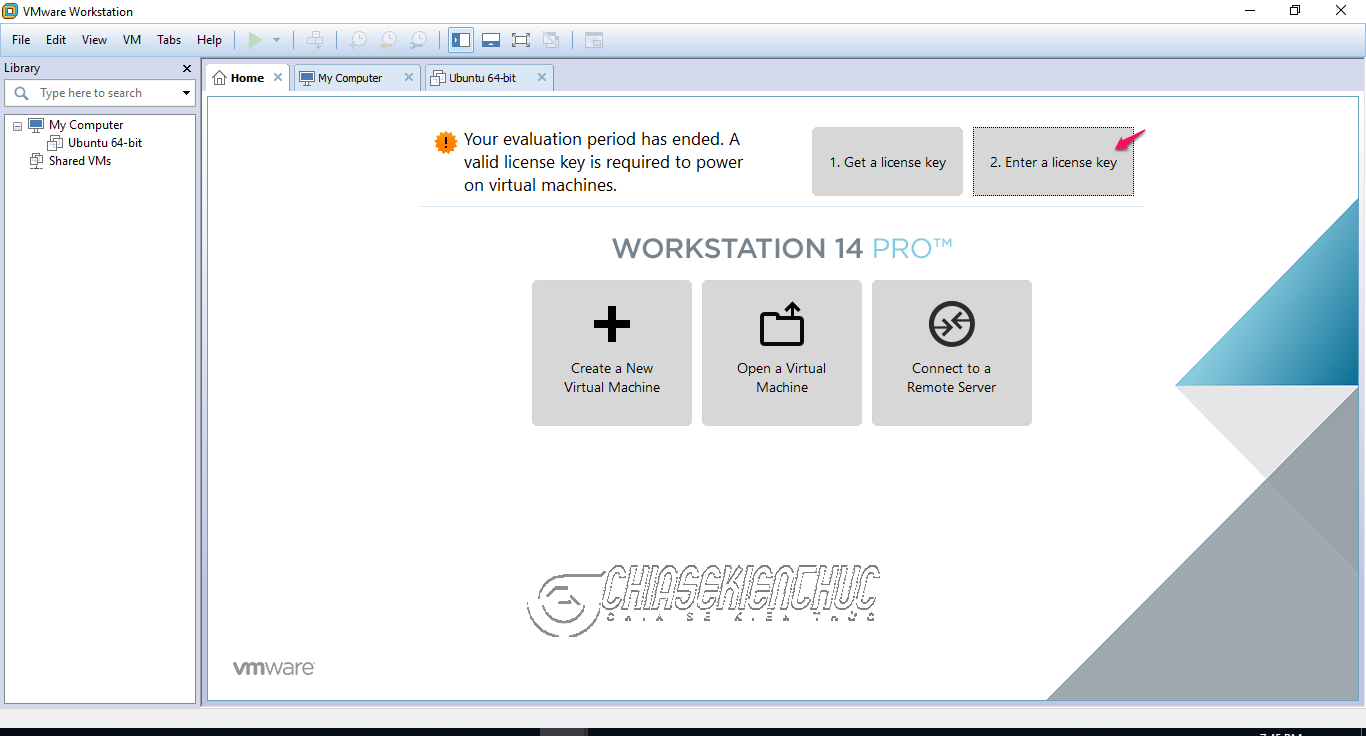Viewport: 1366px width, 736px height.
Task: Click the vmware logo at bottom left
Action: [x=274, y=667]
